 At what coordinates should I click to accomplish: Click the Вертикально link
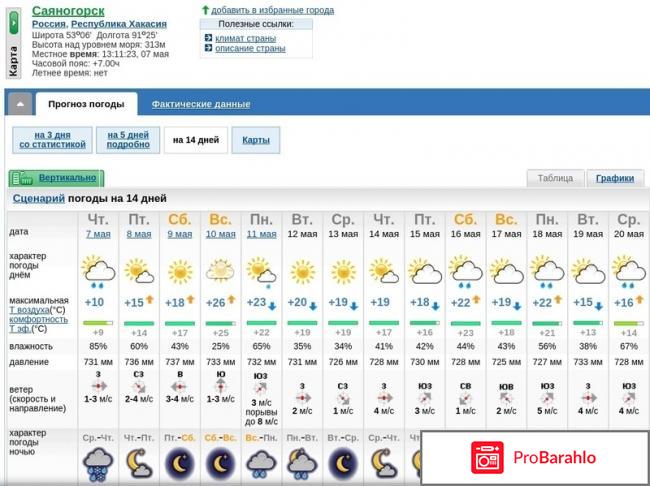68,178
